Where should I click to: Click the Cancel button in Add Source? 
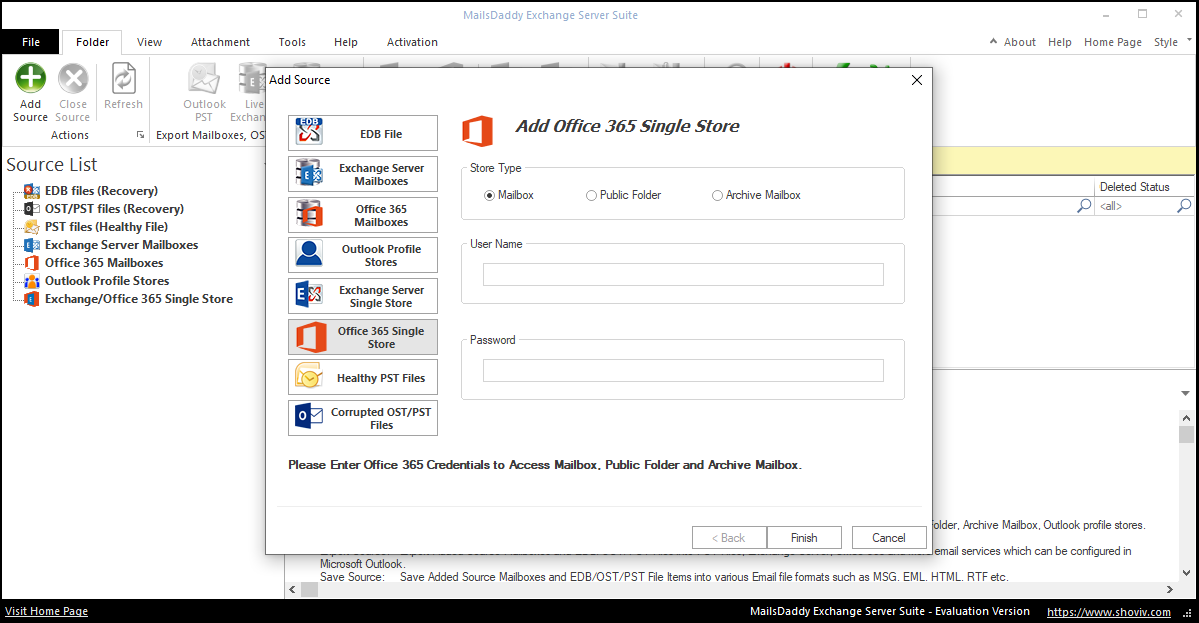(889, 537)
